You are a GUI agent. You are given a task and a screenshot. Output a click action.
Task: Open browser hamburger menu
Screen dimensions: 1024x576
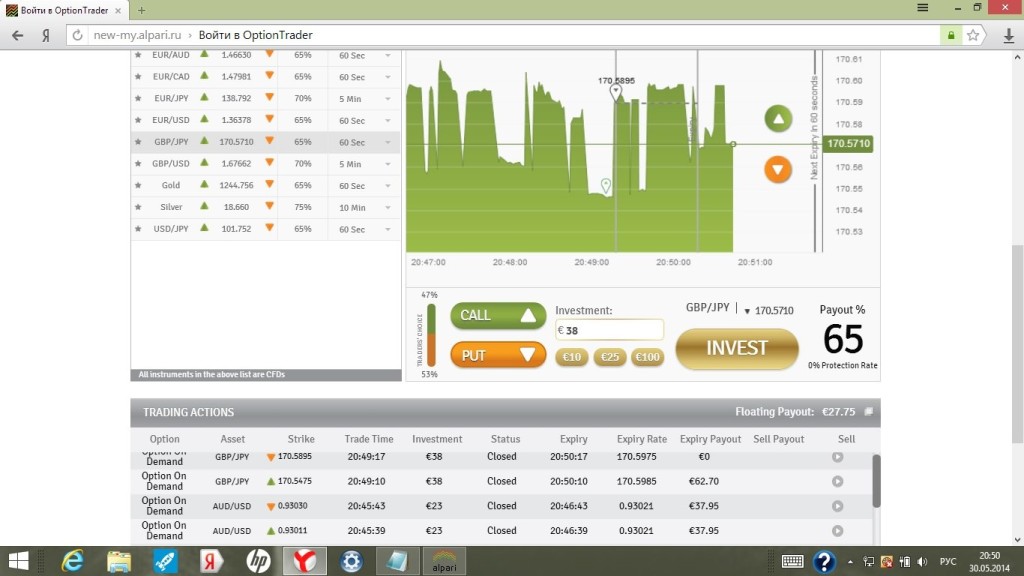pos(923,8)
